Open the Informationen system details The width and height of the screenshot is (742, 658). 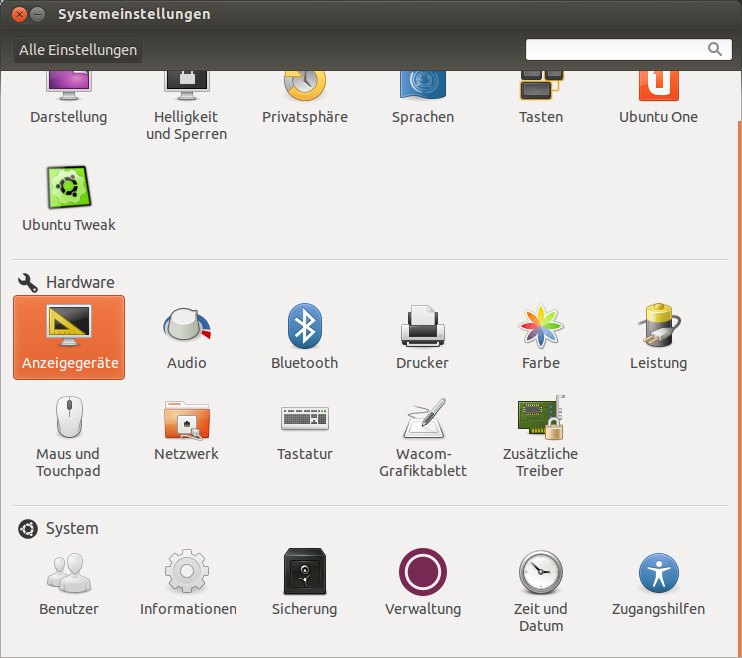pyautogui.click(x=188, y=582)
